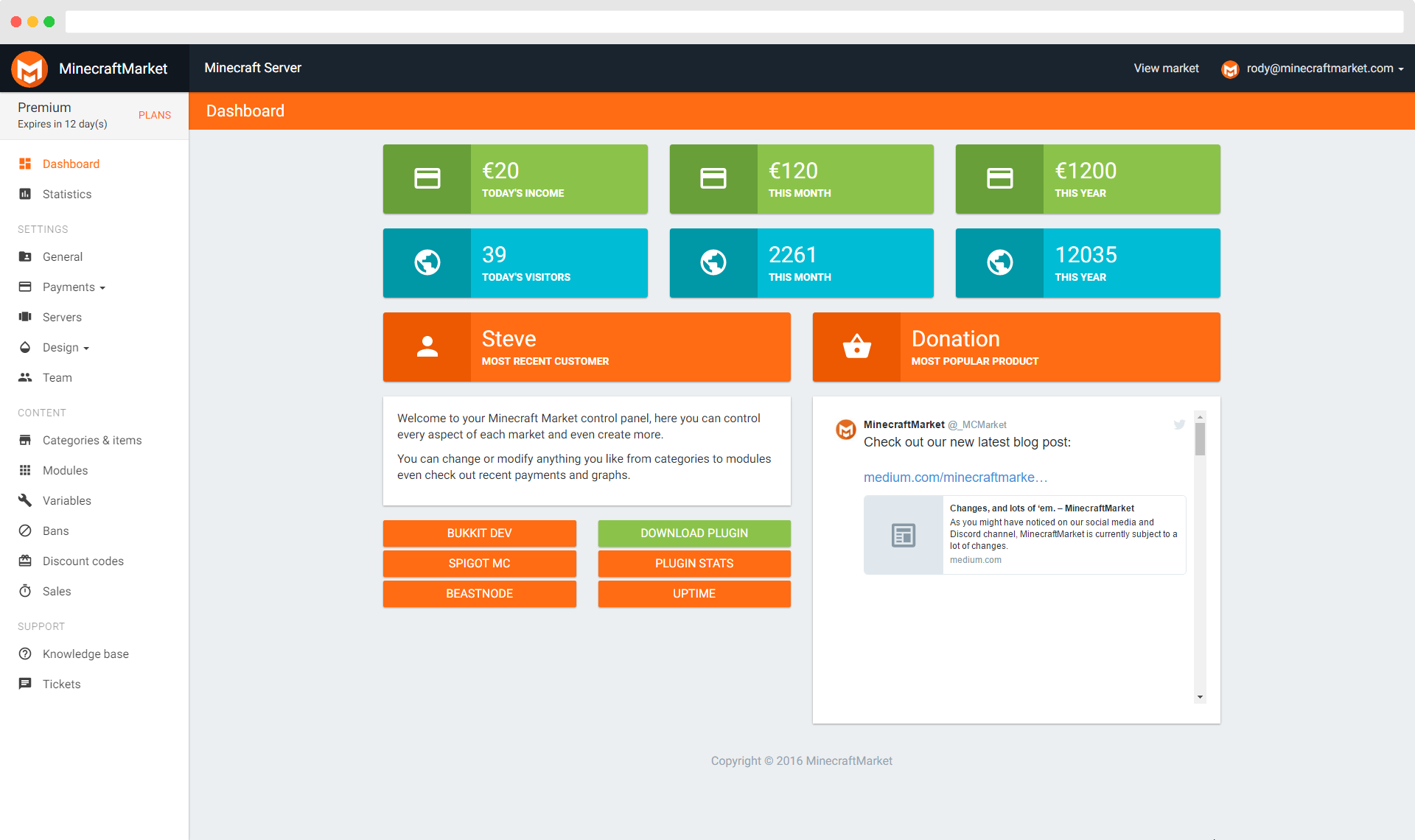Image resolution: width=1415 pixels, height=840 pixels.
Task: Click the Tickets chat icon
Action: pyautogui.click(x=25, y=684)
